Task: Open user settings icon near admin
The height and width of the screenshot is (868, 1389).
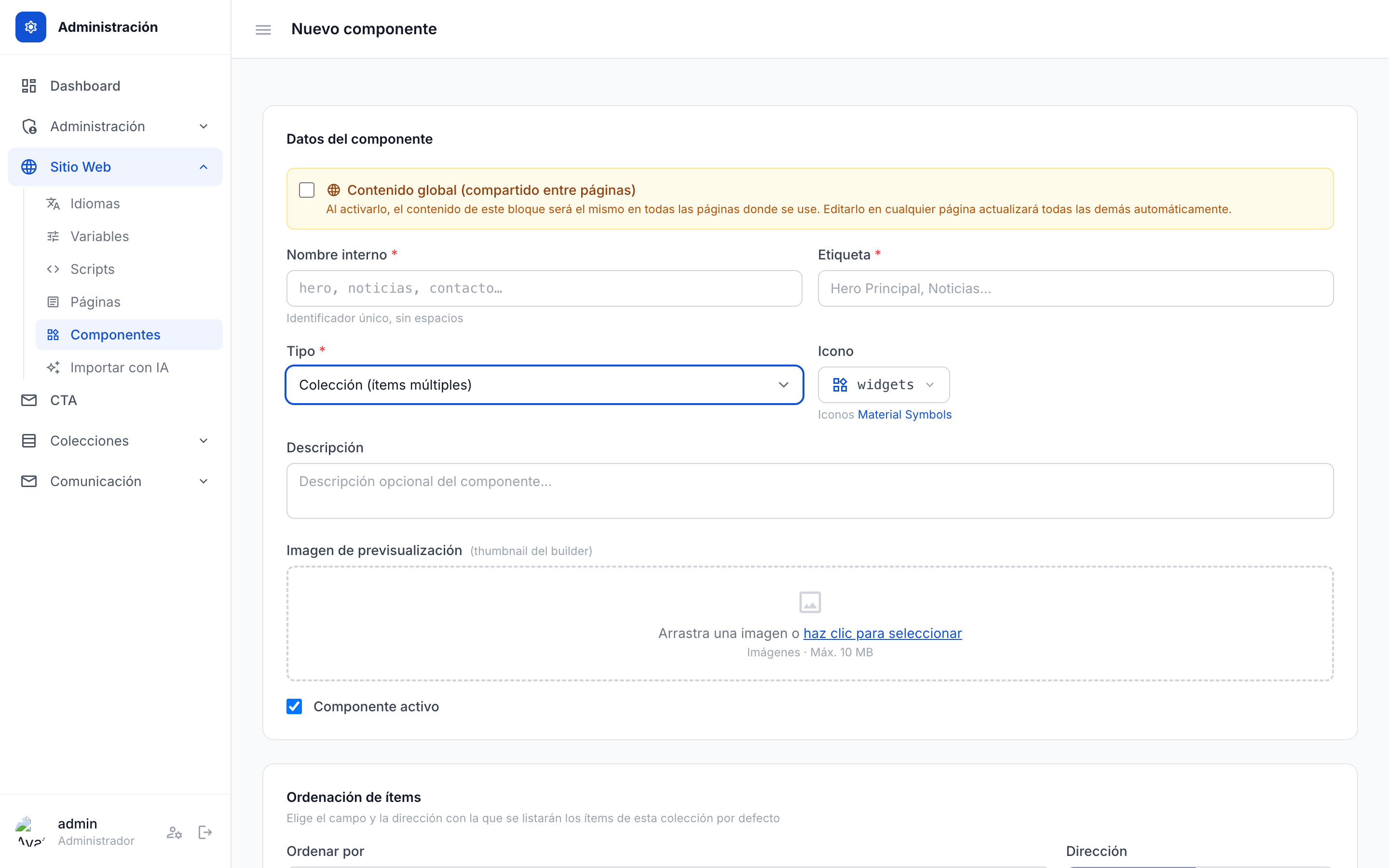Action: [174, 832]
